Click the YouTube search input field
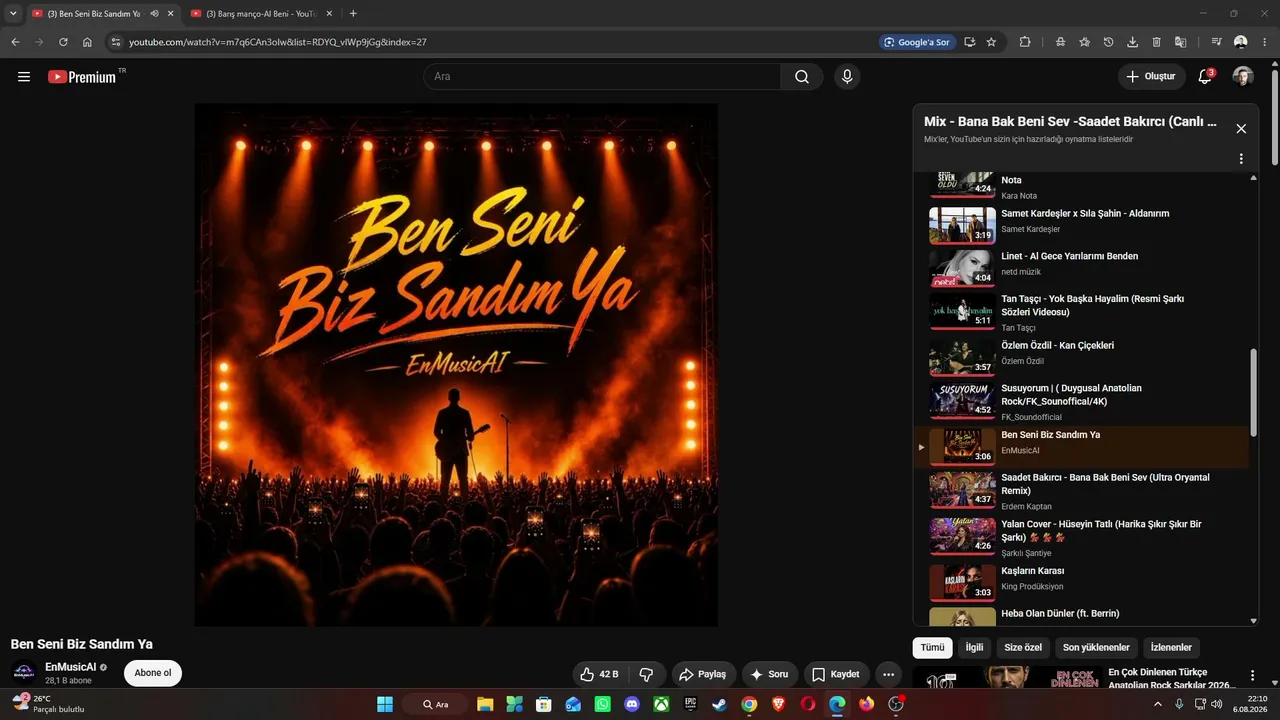This screenshot has width=1280, height=720. (602, 77)
